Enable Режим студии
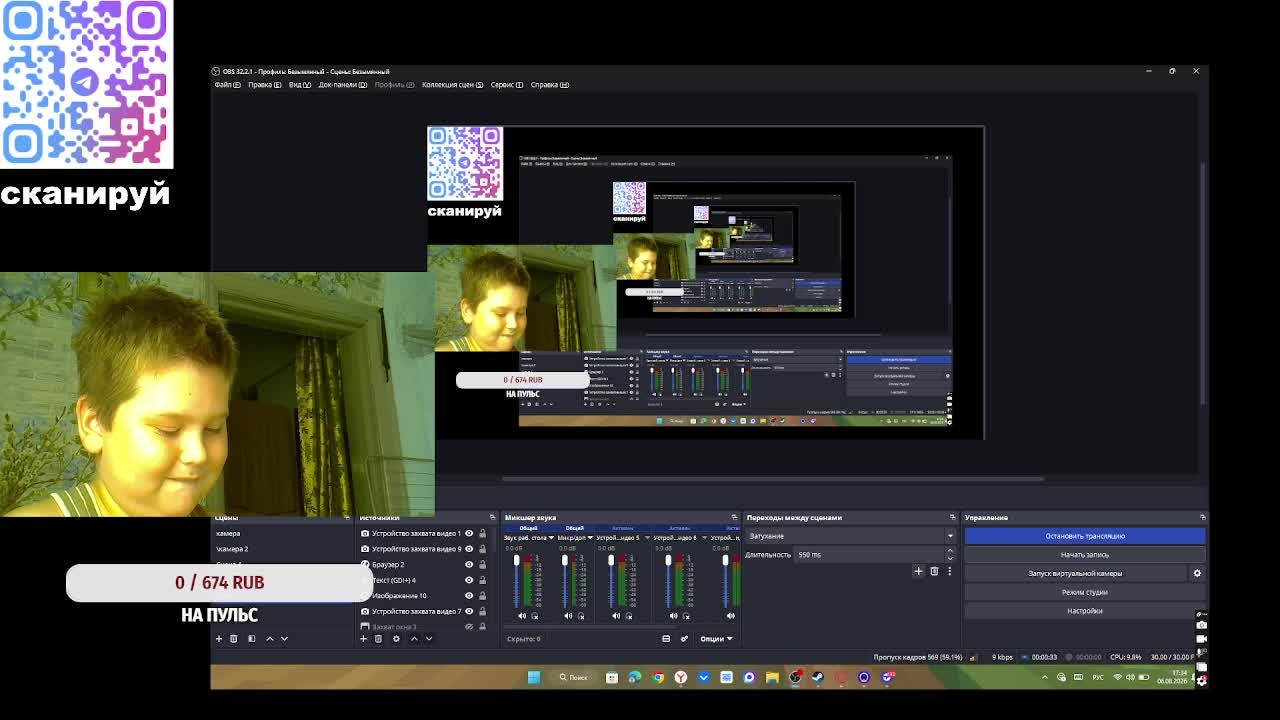Image resolution: width=1280 pixels, height=720 pixels. pyautogui.click(x=1085, y=592)
